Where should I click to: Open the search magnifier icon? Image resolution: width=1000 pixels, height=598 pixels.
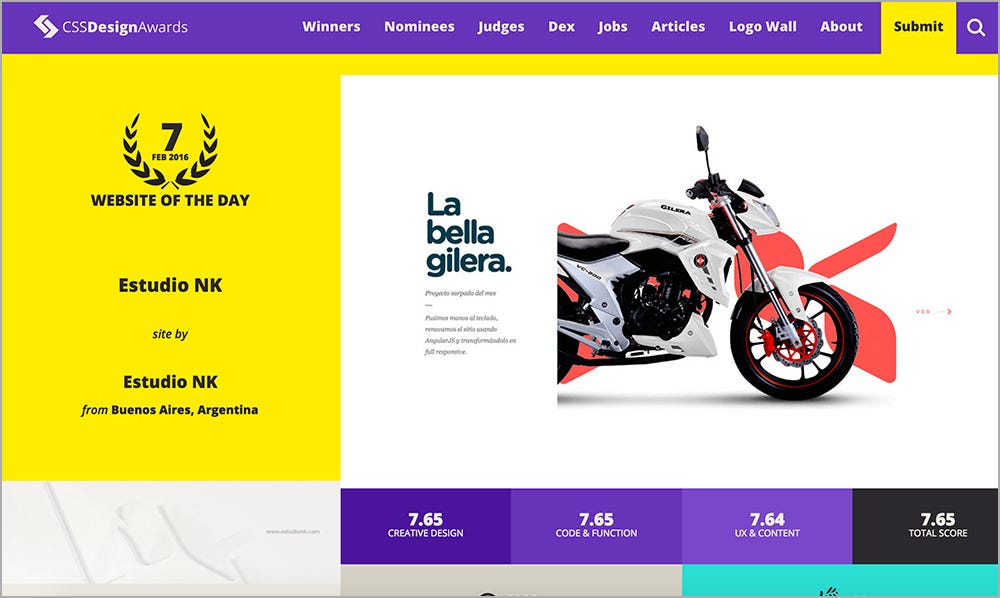pyautogui.click(x=976, y=27)
